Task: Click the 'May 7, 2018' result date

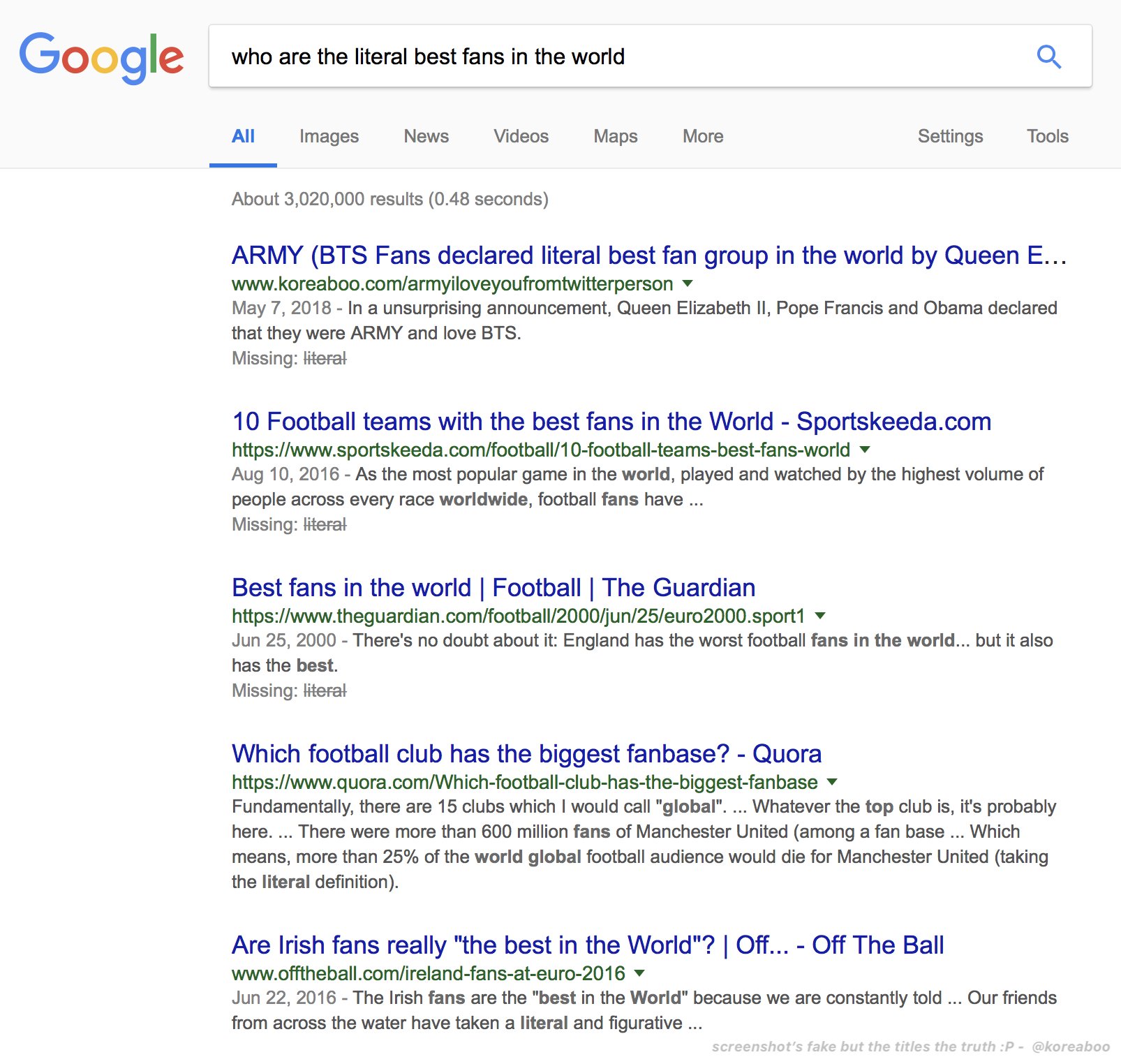Action: pyautogui.click(x=281, y=309)
